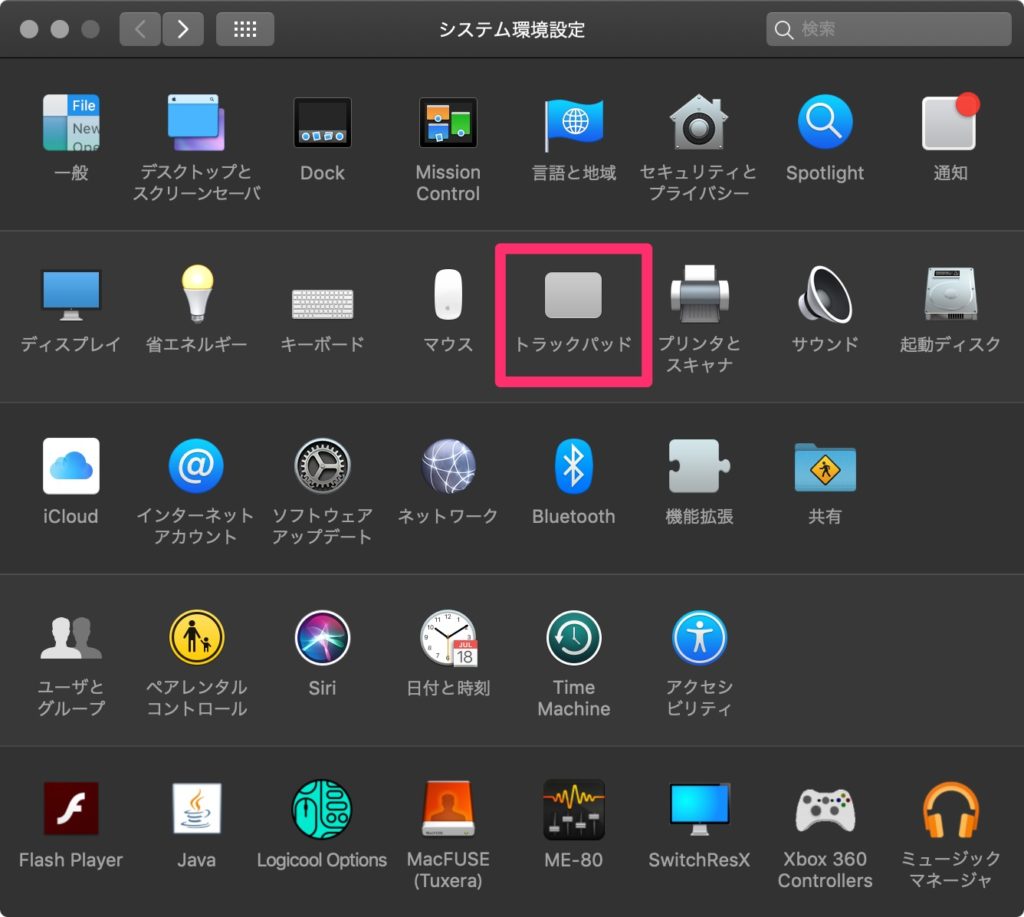The image size is (1024, 917).
Task: Open 共有 (Sharing) folder icon
Action: point(825,467)
